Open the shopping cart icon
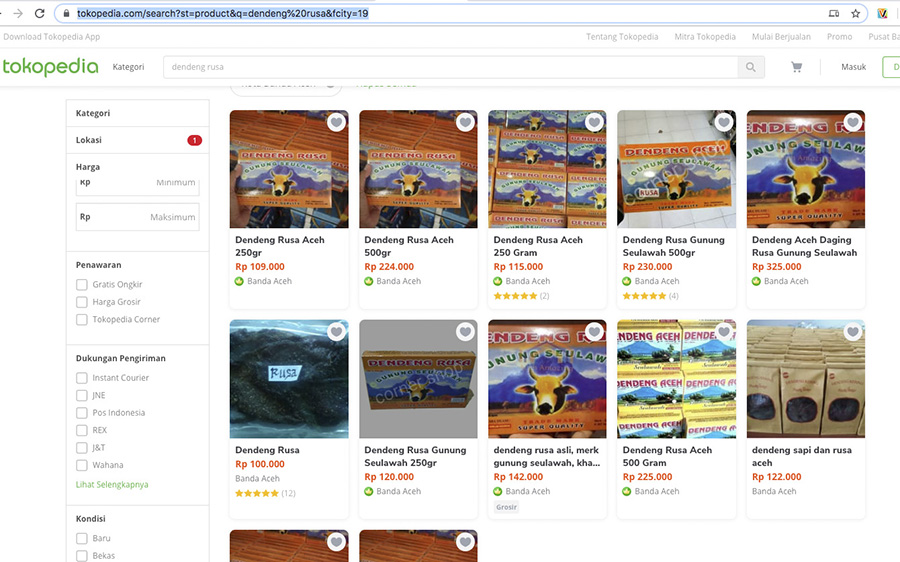Screen dimensions: 900x562 [796, 67]
